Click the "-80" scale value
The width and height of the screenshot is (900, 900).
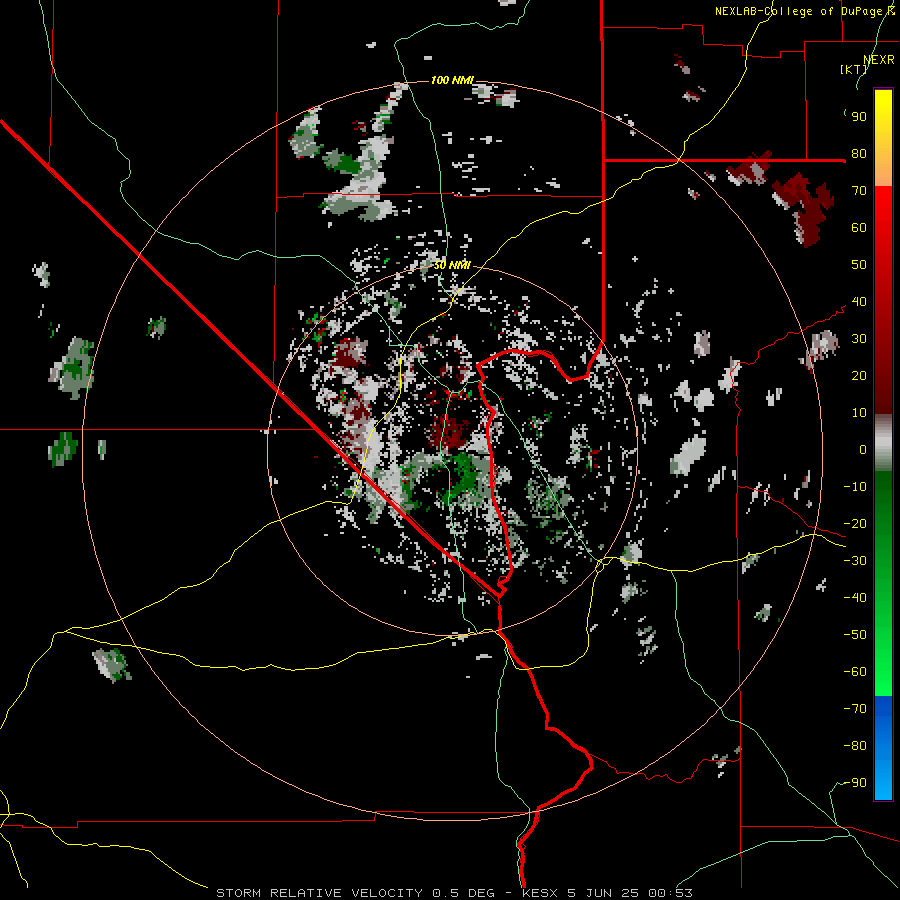[x=855, y=746]
